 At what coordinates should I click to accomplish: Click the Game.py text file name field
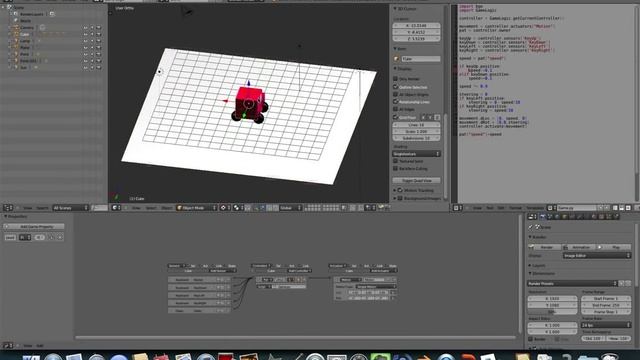[x=577, y=208]
